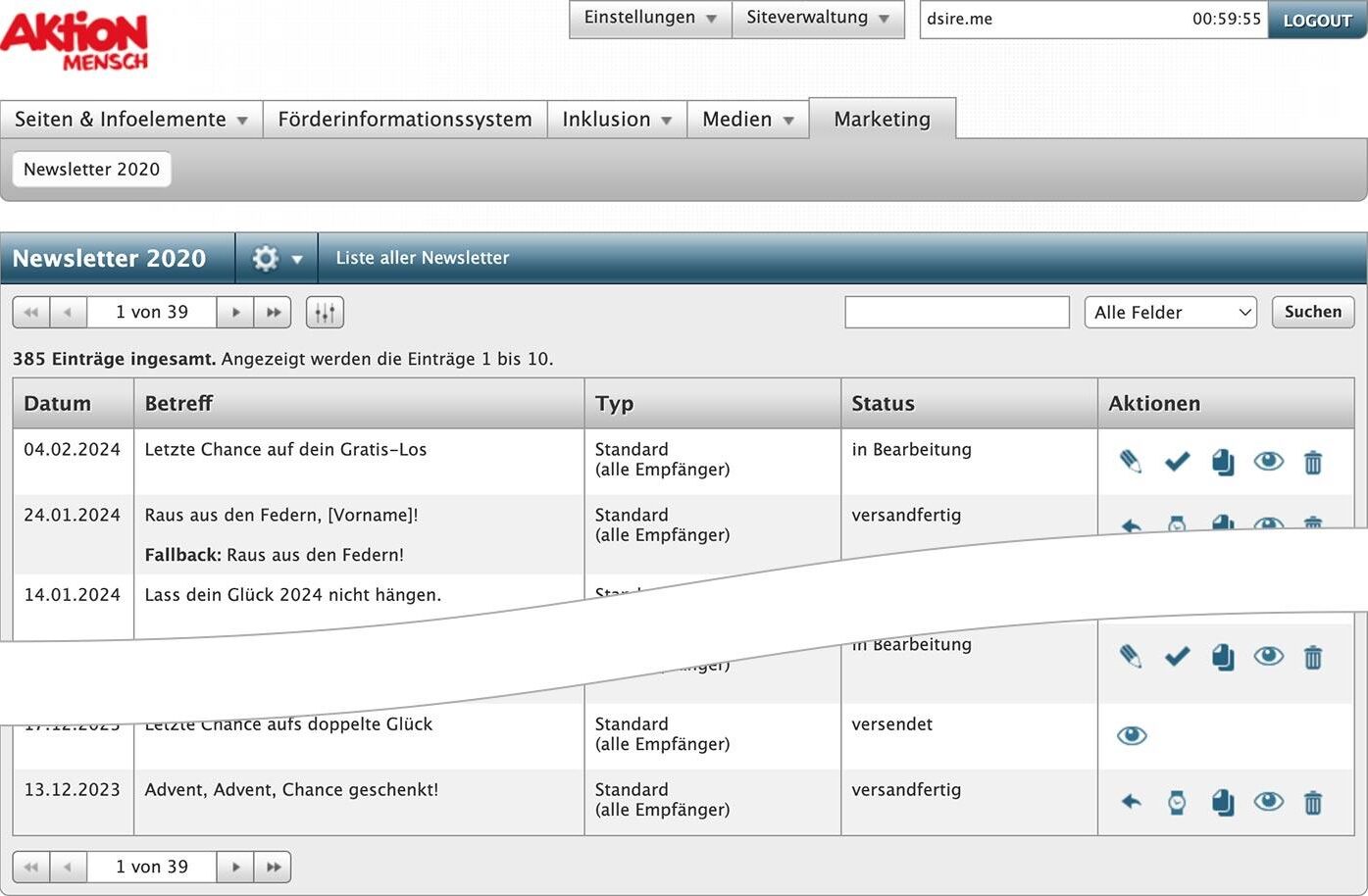Go to previous page in bottom pagination

pyautogui.click(x=69, y=867)
